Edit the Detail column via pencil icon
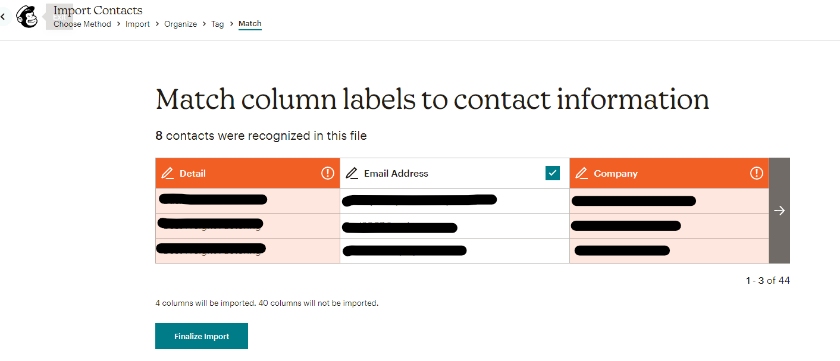Viewport: 840px width, 361px height. pos(168,174)
